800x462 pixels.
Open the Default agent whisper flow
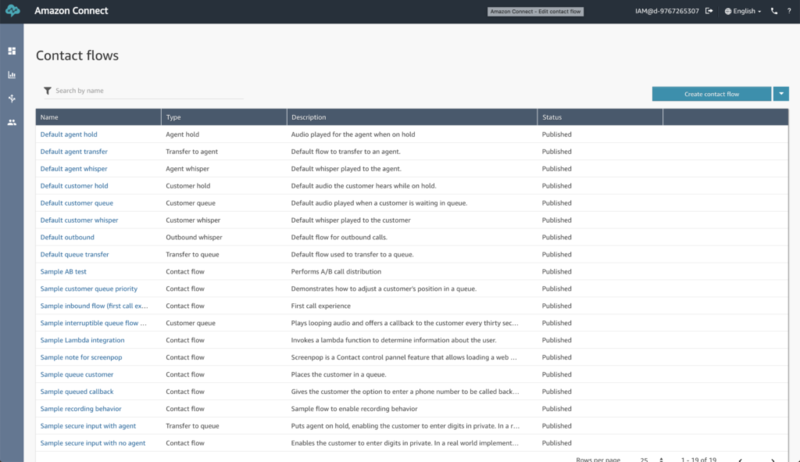pos(73,169)
